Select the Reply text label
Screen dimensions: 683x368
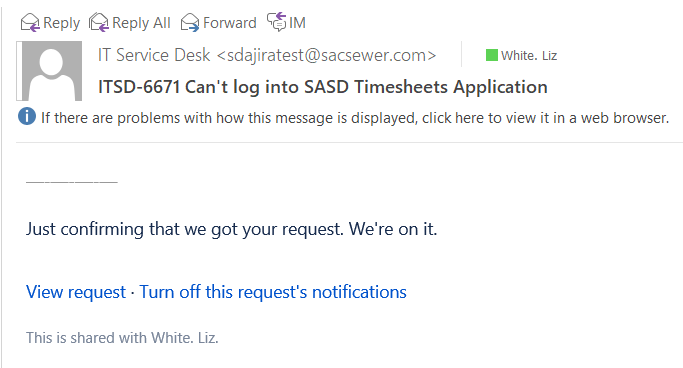61,23
